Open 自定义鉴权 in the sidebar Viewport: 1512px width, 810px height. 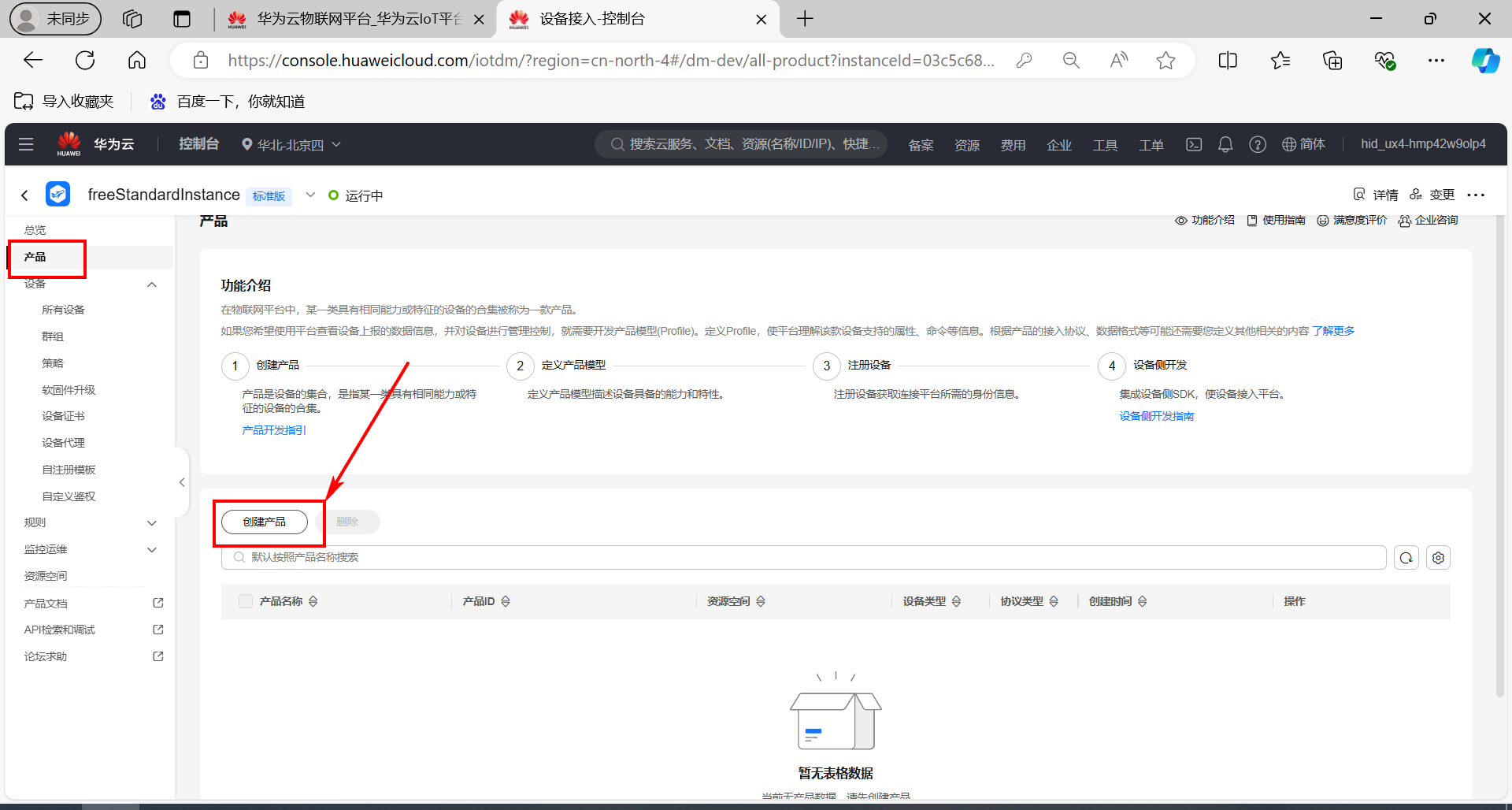pos(69,496)
